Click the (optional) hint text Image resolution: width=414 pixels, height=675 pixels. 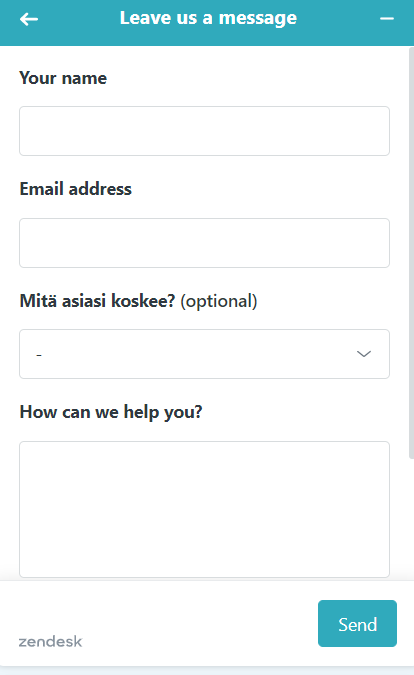tap(219, 301)
